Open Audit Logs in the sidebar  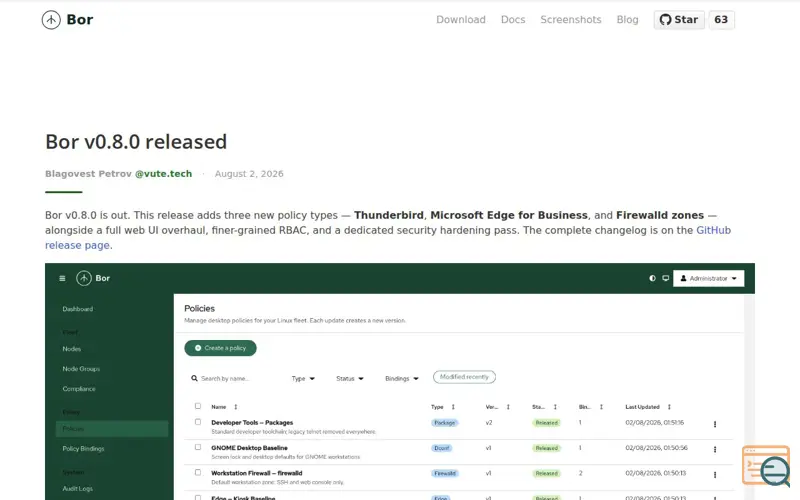(78, 489)
